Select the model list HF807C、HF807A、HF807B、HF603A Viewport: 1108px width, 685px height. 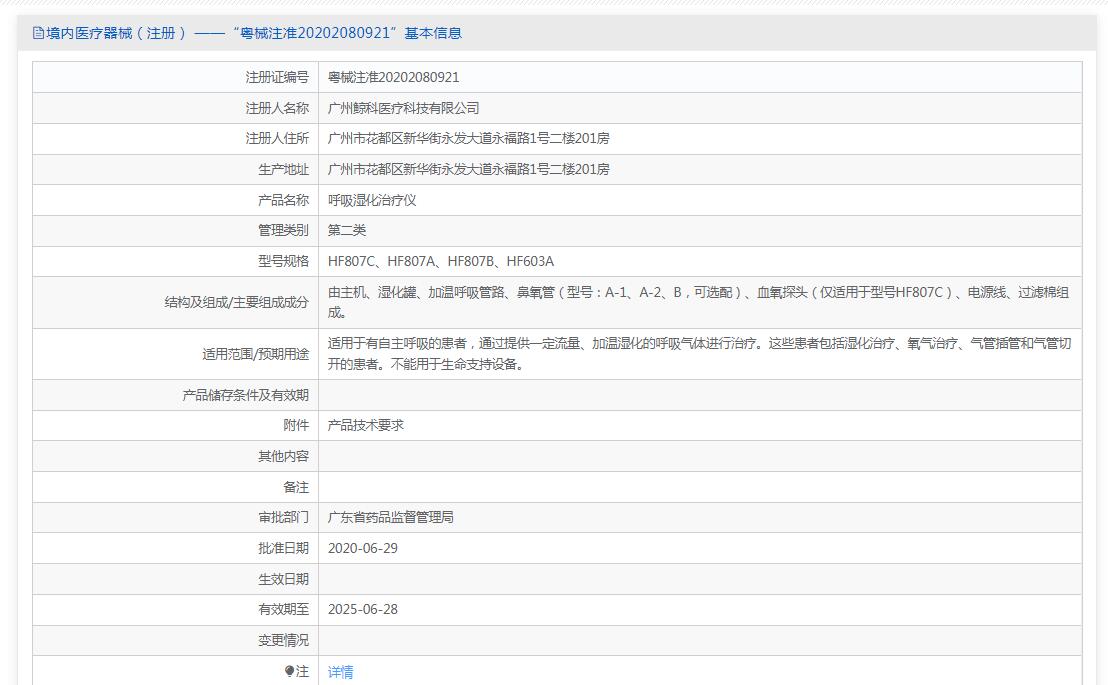(x=441, y=262)
